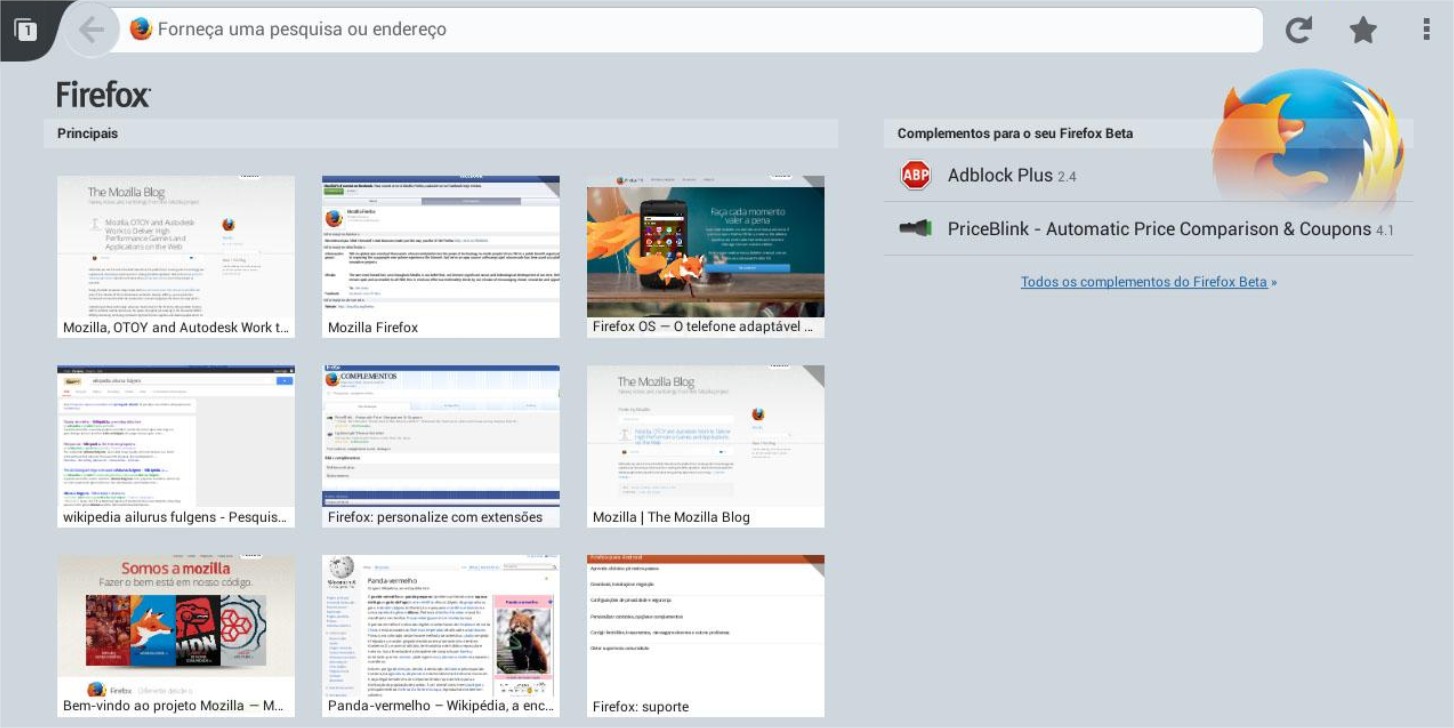
Task: Open Firefox OS telefone adaptável thumbnail
Action: coord(705,256)
